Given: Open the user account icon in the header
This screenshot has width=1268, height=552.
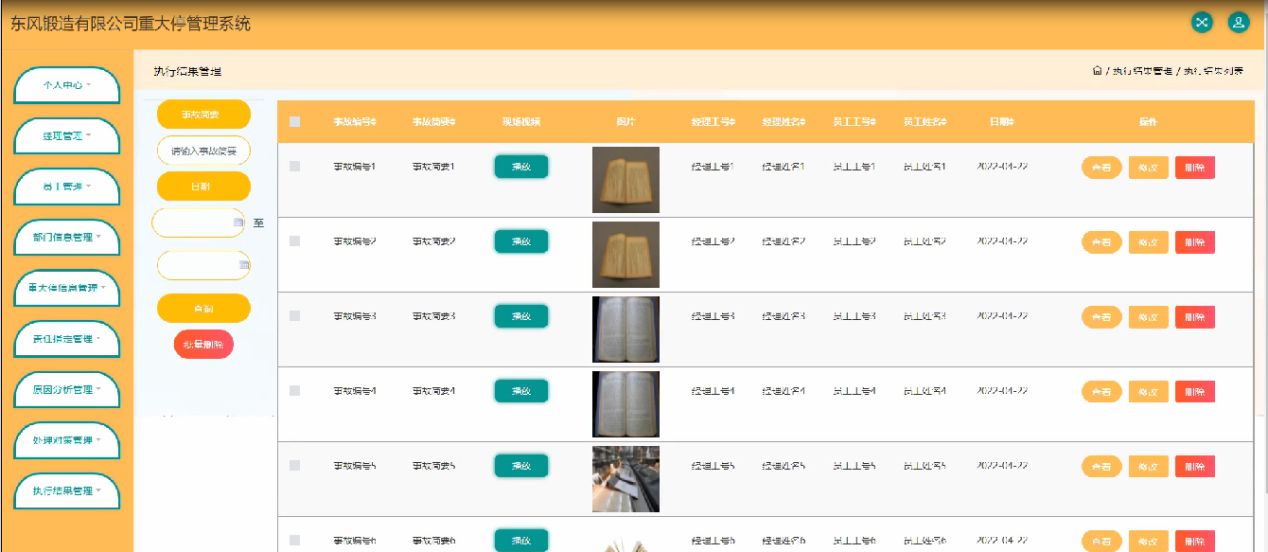Looking at the screenshot, I should point(1239,23).
